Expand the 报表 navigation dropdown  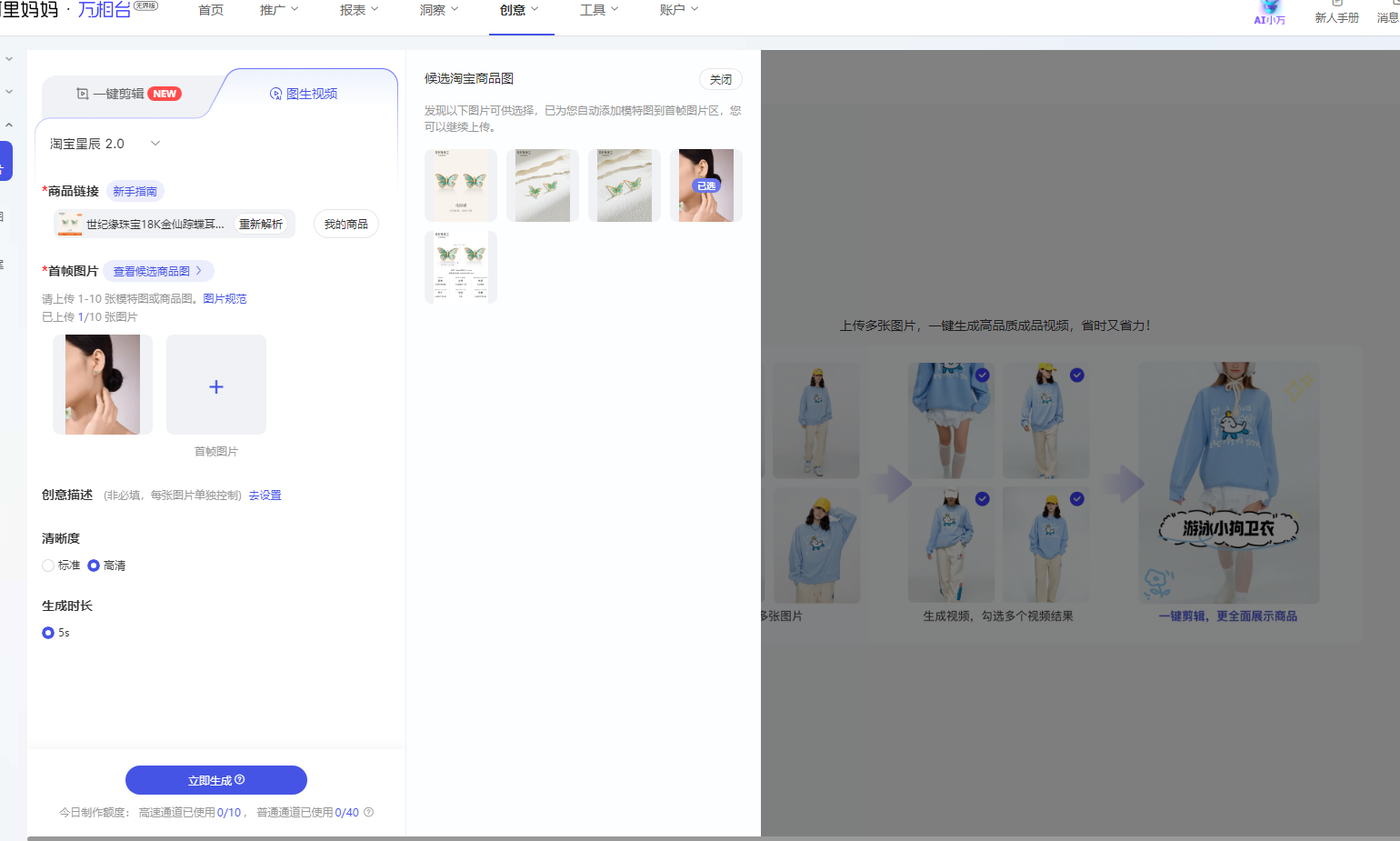pyautogui.click(x=358, y=10)
